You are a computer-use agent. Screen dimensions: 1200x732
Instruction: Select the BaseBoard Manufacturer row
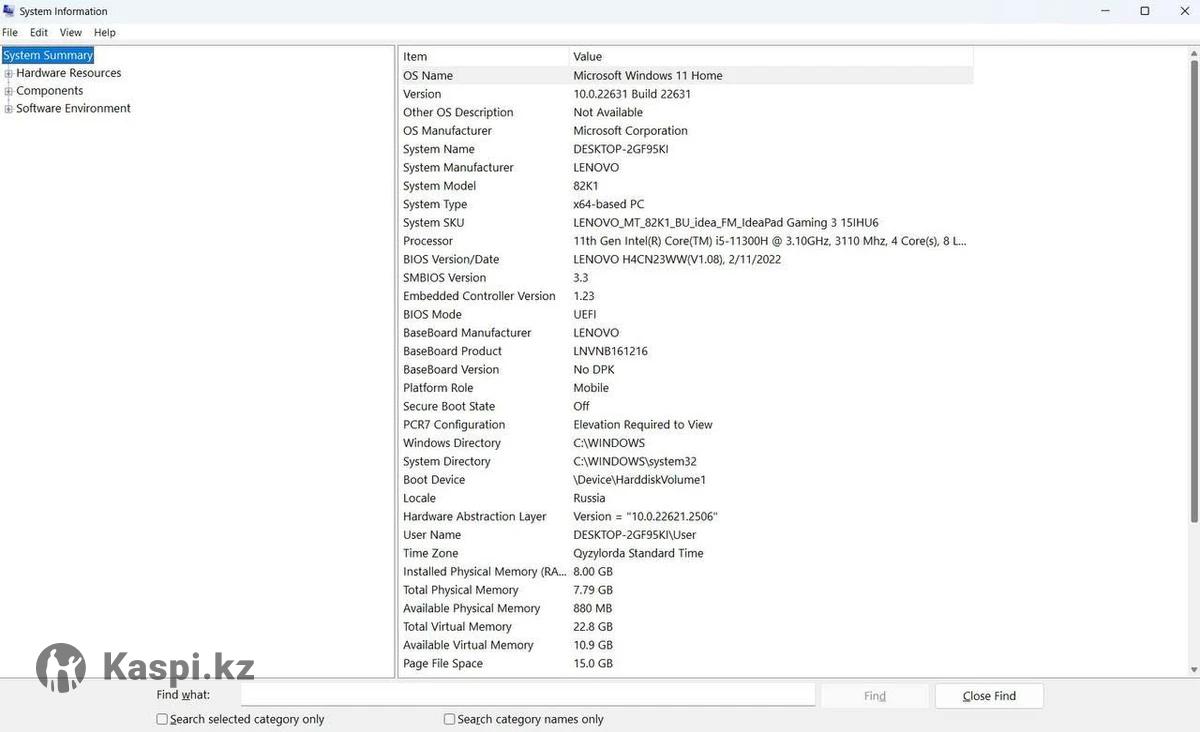686,333
